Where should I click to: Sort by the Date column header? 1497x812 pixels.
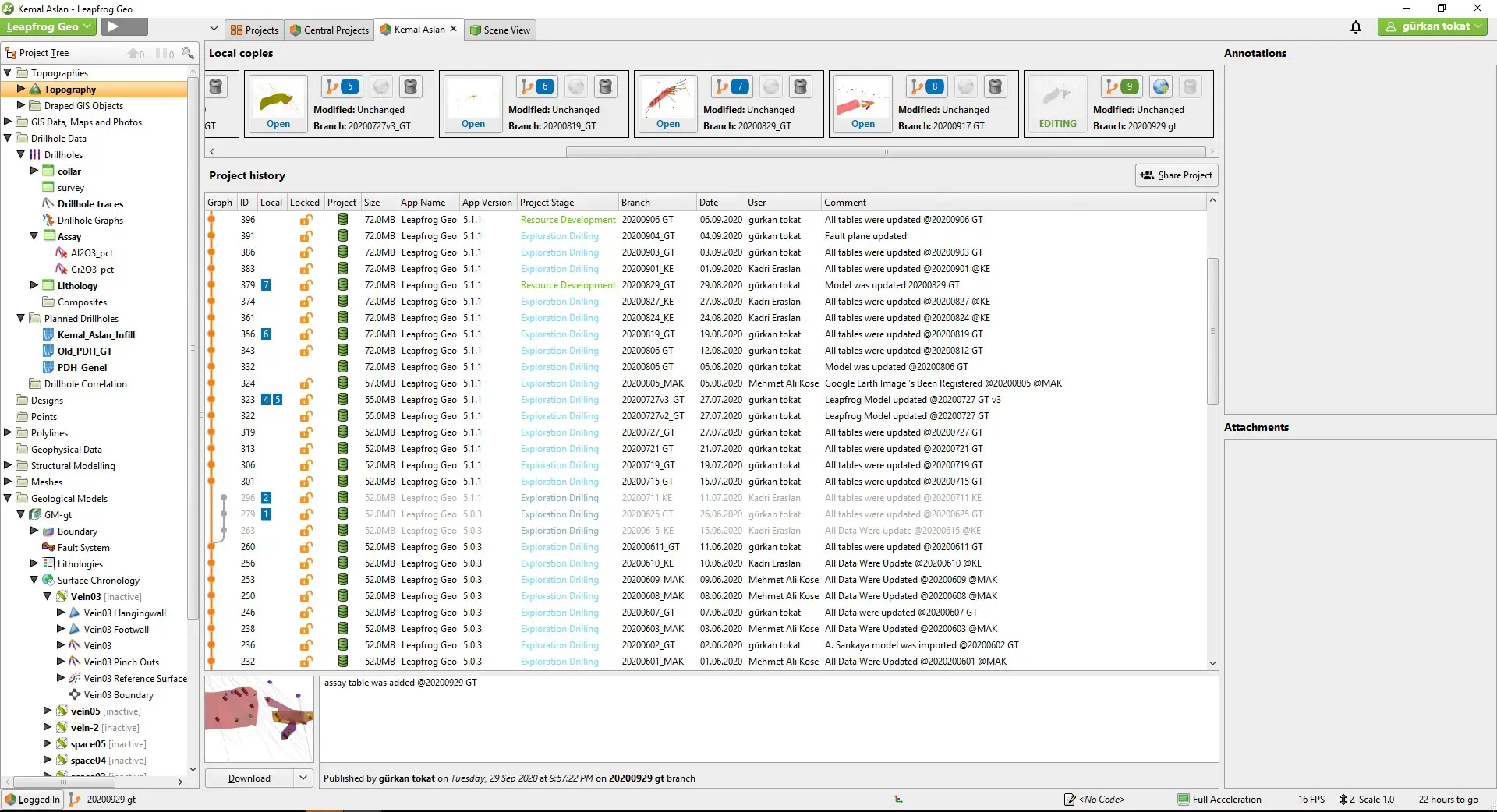click(720, 202)
